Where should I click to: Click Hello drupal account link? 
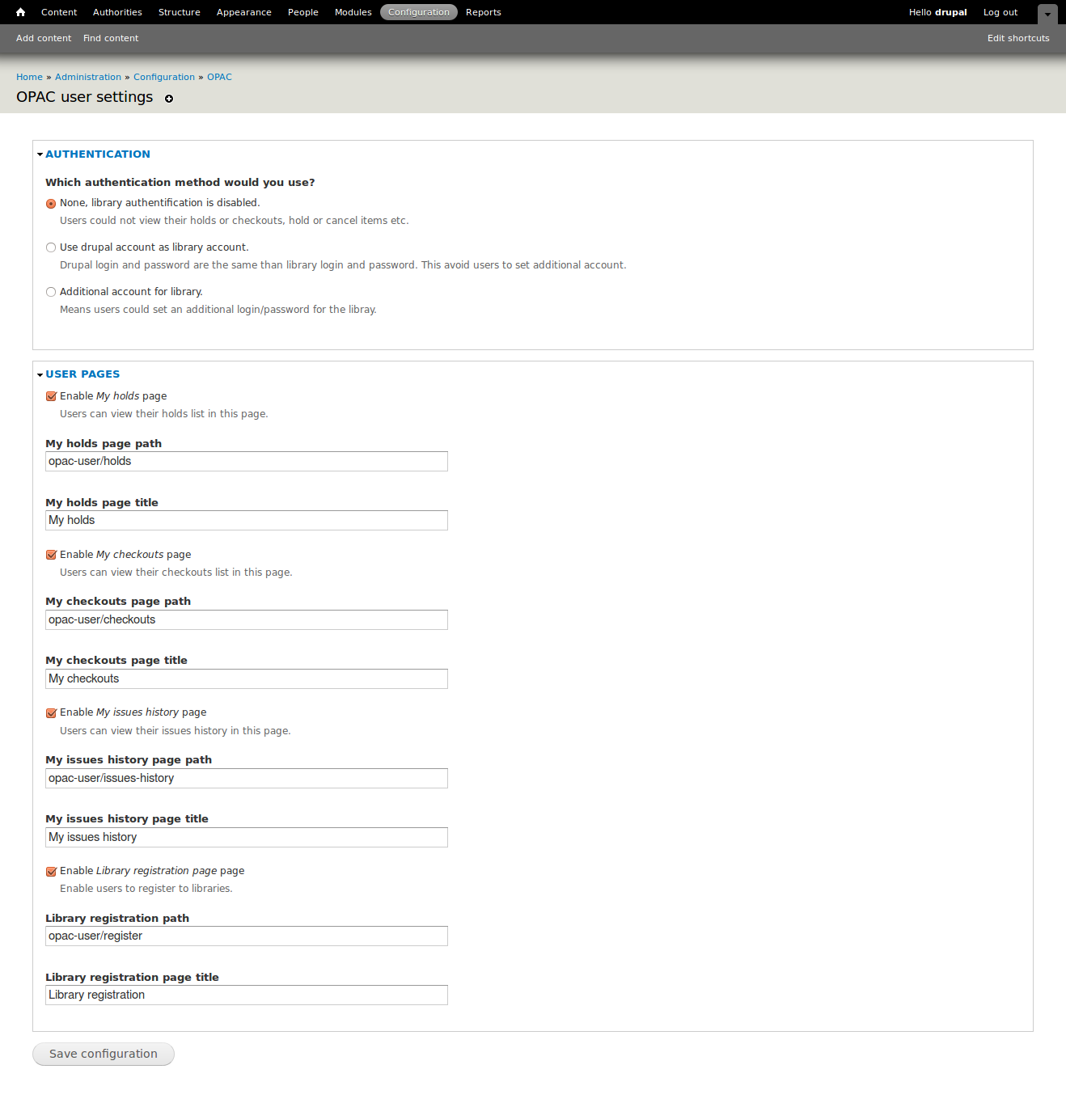pos(937,12)
